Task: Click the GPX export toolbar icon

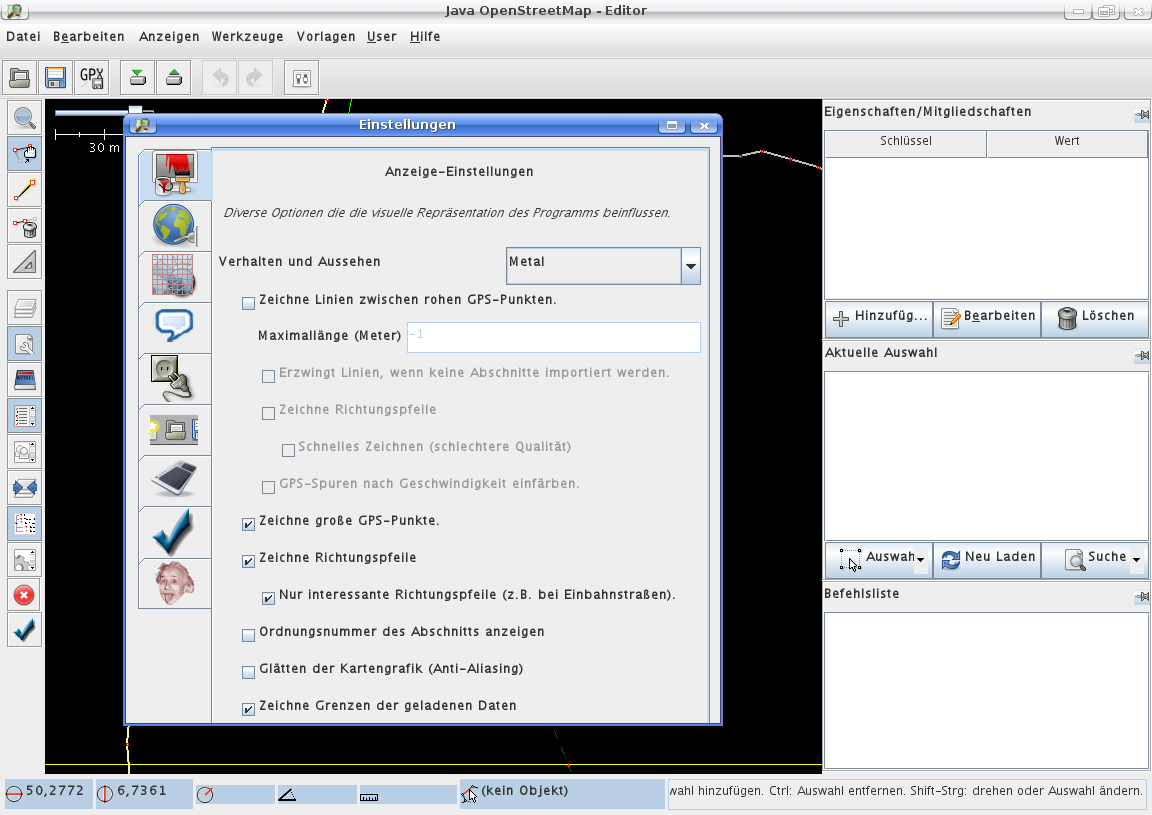Action: pyautogui.click(x=92, y=77)
